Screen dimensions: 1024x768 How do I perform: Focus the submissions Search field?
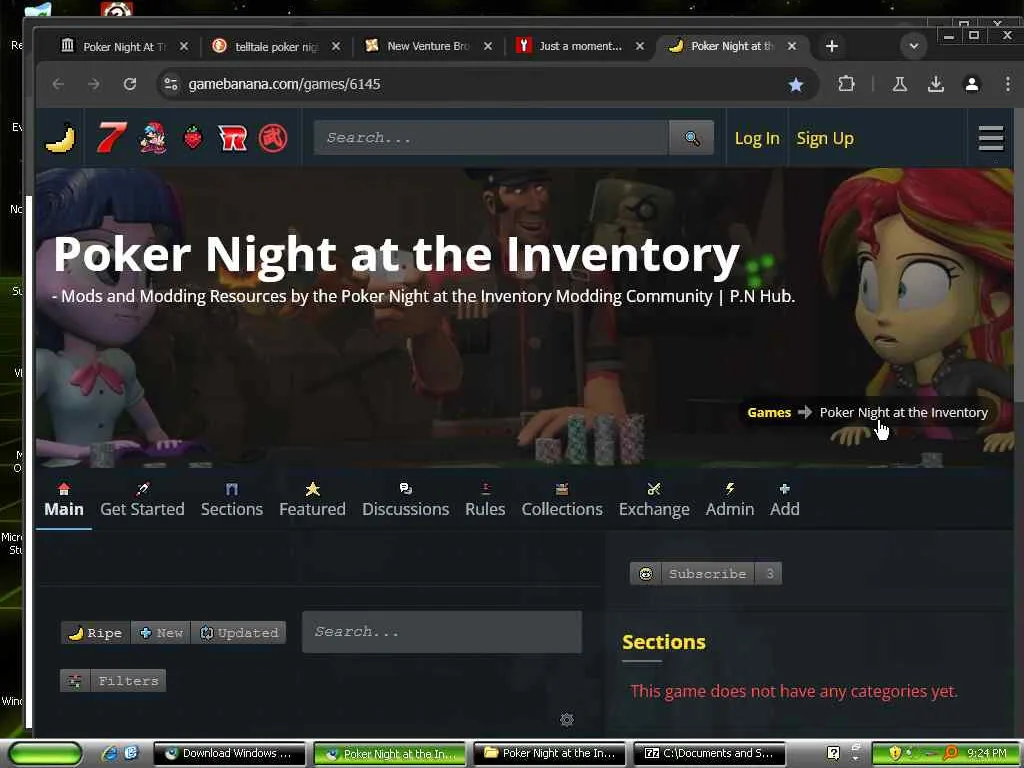pos(441,632)
